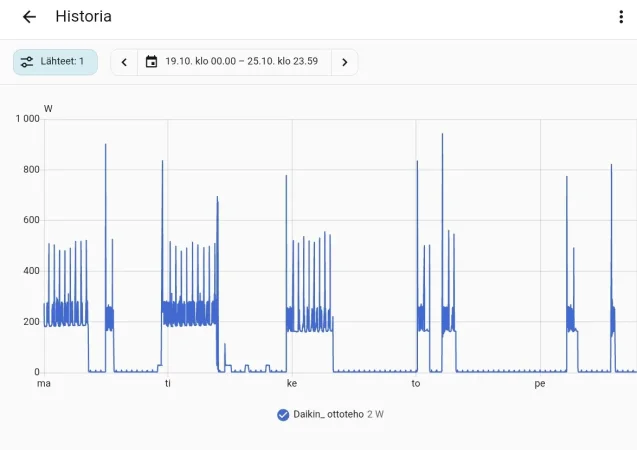637x450 pixels.
Task: Click the 'ti' day axis label
Action: 168,383
